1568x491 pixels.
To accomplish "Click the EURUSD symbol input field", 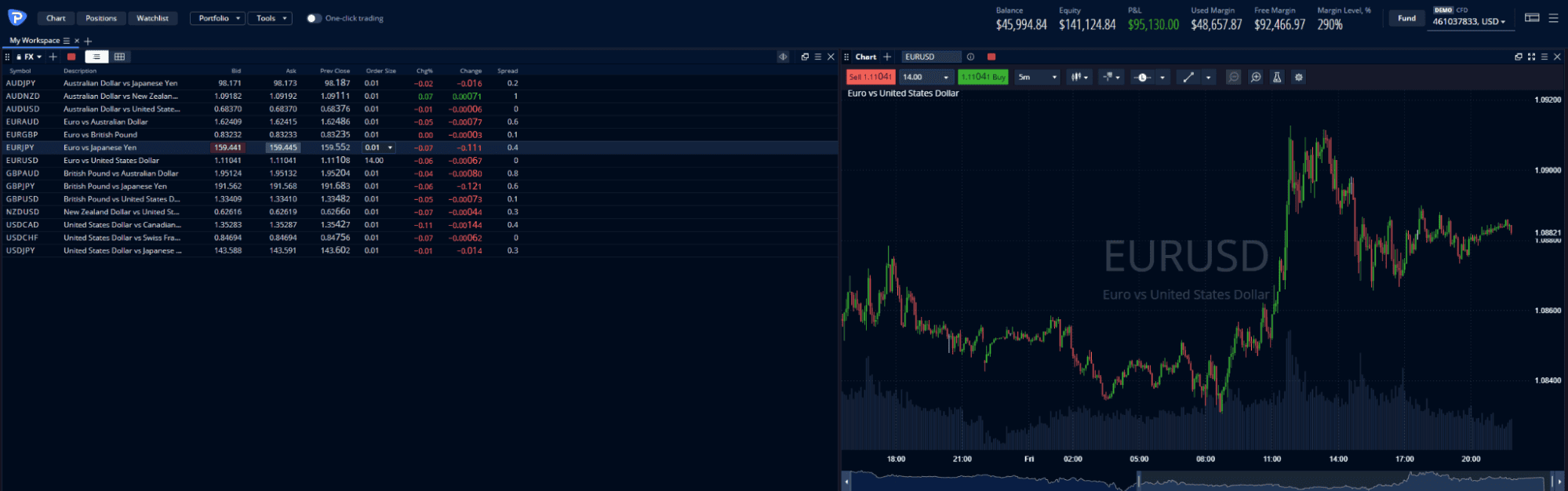I will (930, 56).
